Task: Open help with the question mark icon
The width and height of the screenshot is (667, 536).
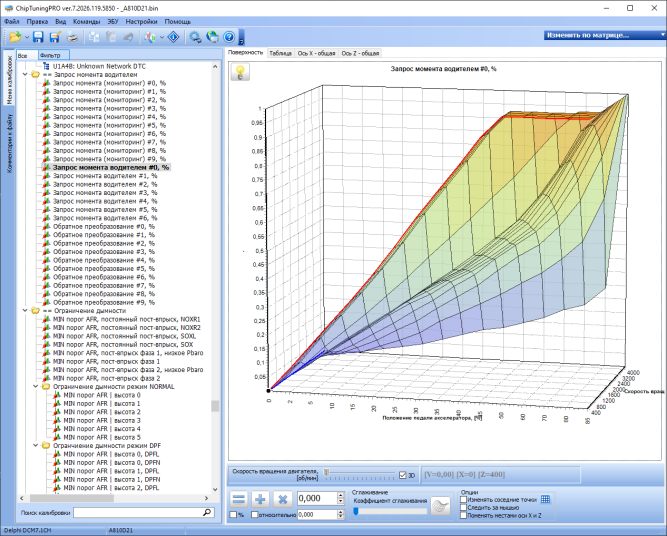Action: click(229, 37)
